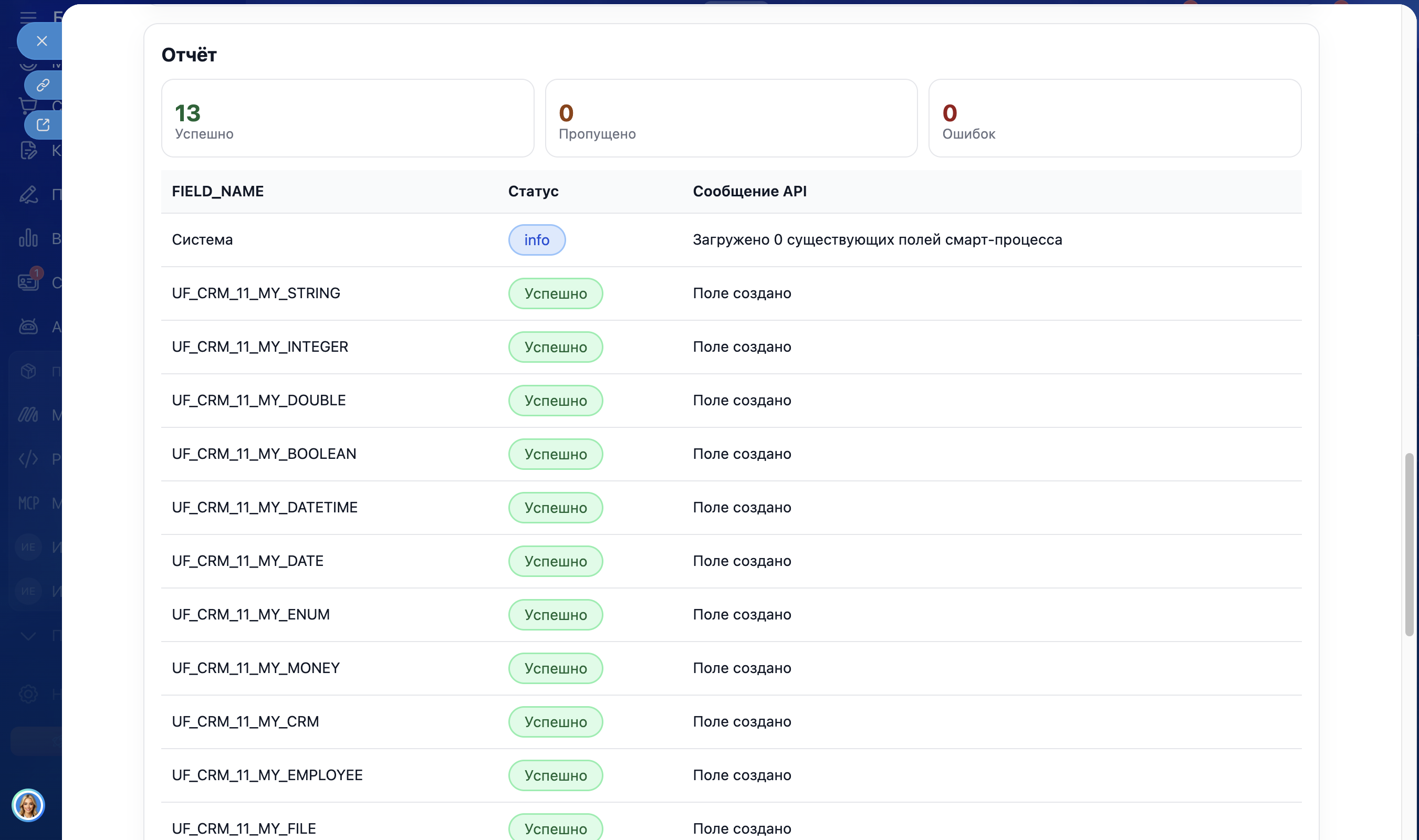The width and height of the screenshot is (1419, 840).
Task: Open panel in new window icon
Action: tap(43, 124)
